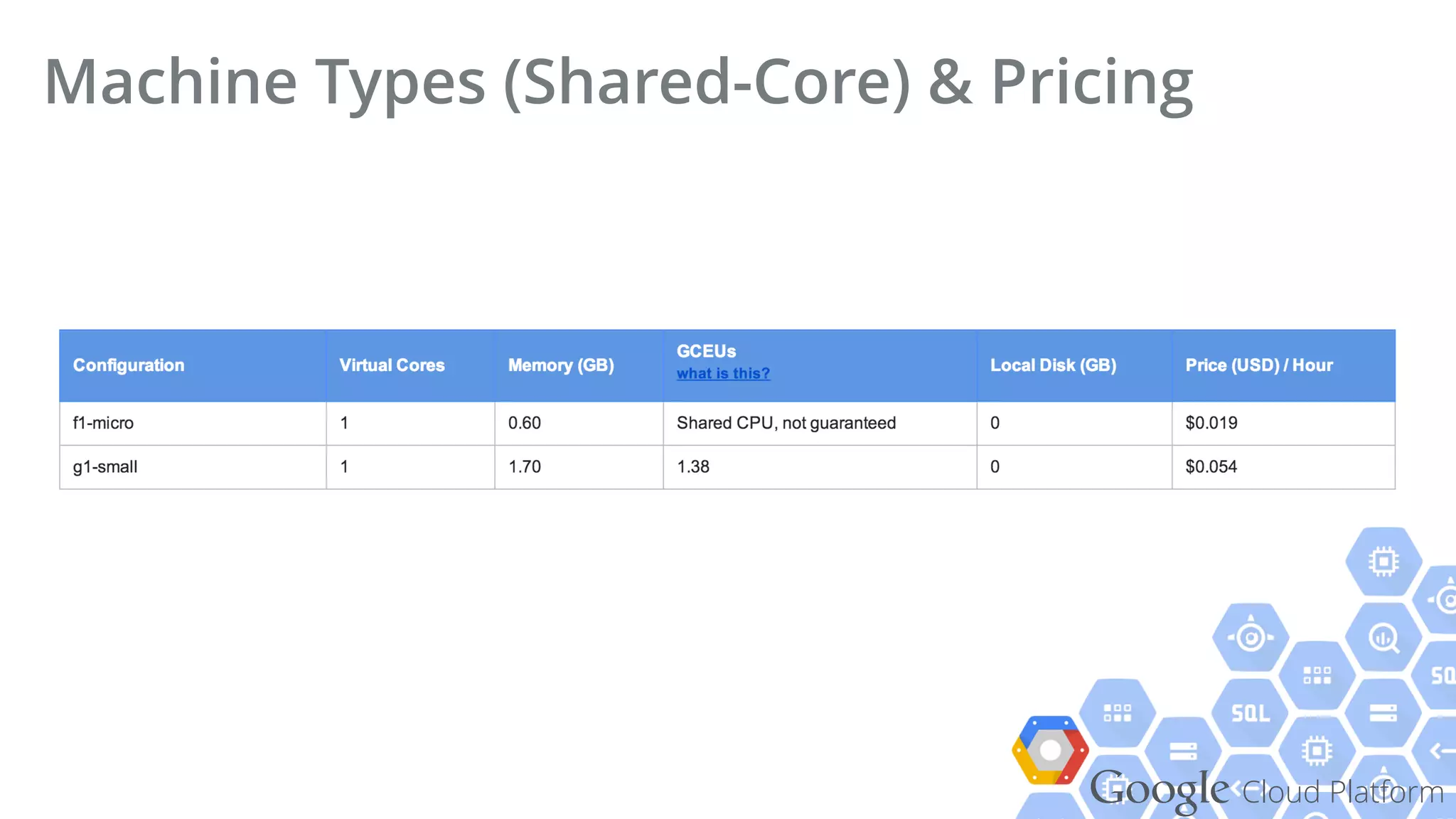Click the topmost CPU chip hexagon icon

coord(1383,562)
